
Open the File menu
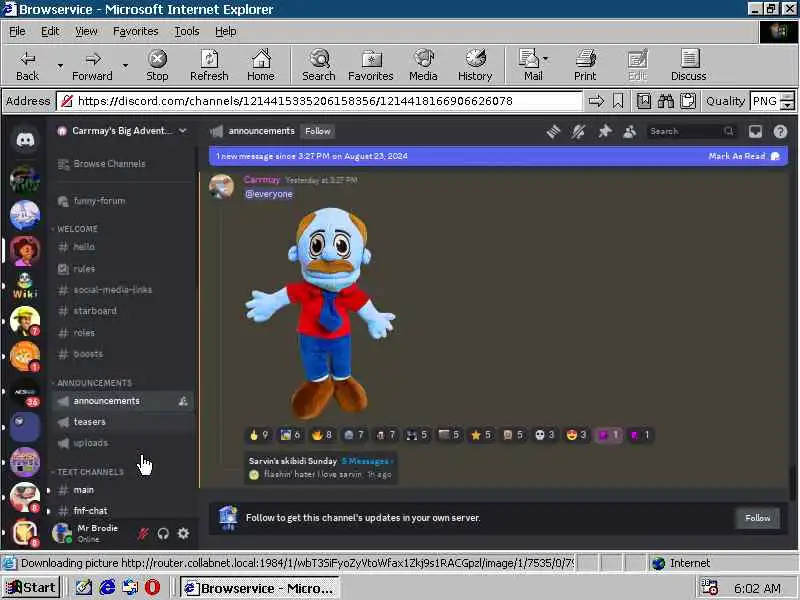coord(17,31)
